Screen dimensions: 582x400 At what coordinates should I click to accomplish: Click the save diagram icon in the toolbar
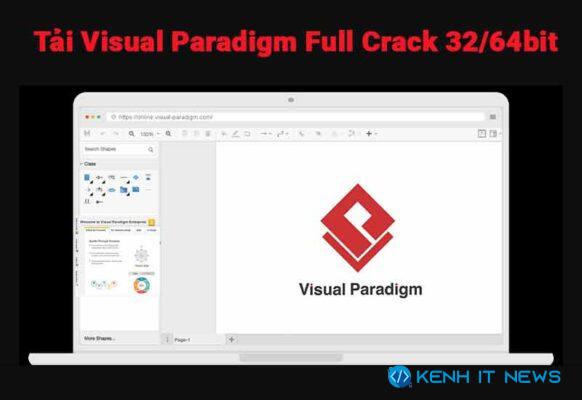87,133
